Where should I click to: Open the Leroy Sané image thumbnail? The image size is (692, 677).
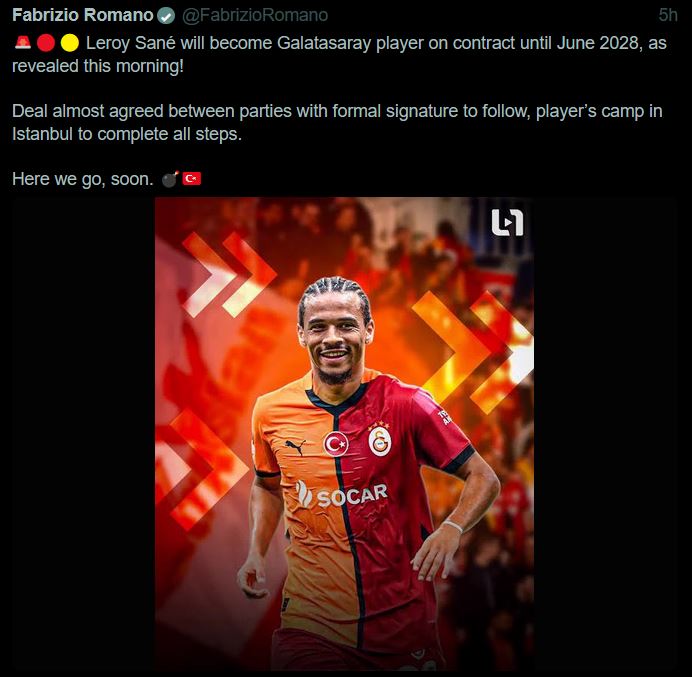click(344, 434)
